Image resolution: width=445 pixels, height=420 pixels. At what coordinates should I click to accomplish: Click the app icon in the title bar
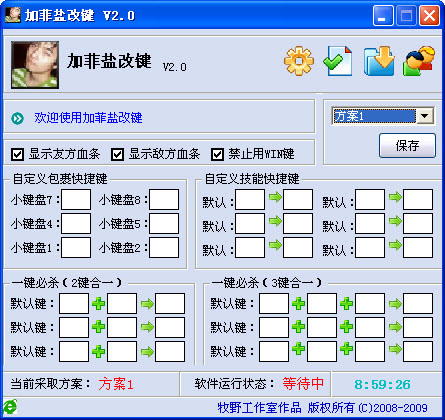click(13, 15)
